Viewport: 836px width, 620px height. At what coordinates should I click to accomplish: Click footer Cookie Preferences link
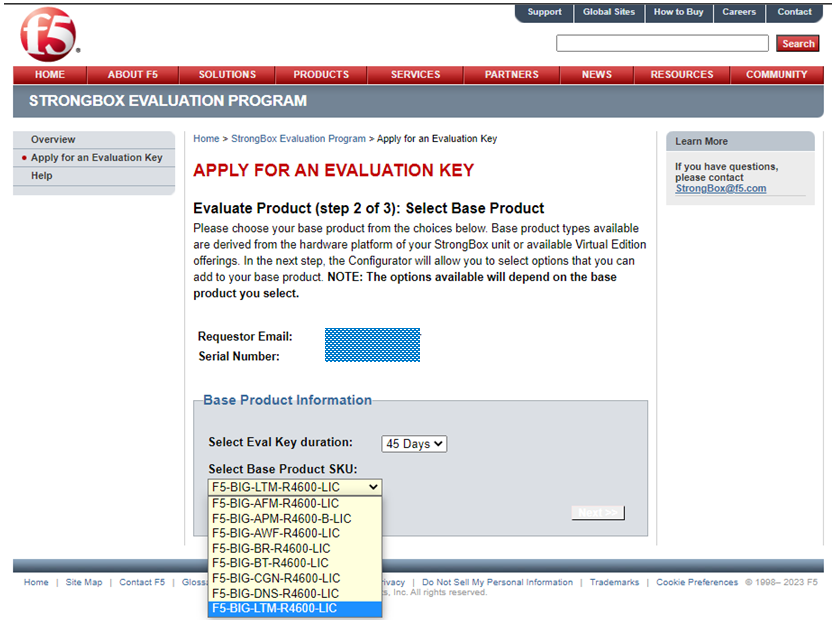(697, 582)
